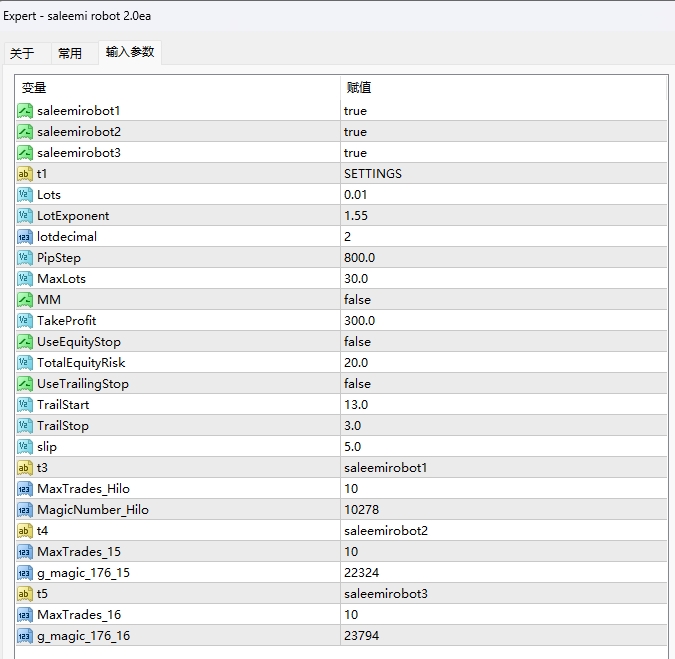
Task: Select the boolean icon beside MM
Action: pyautogui.click(x=25, y=300)
